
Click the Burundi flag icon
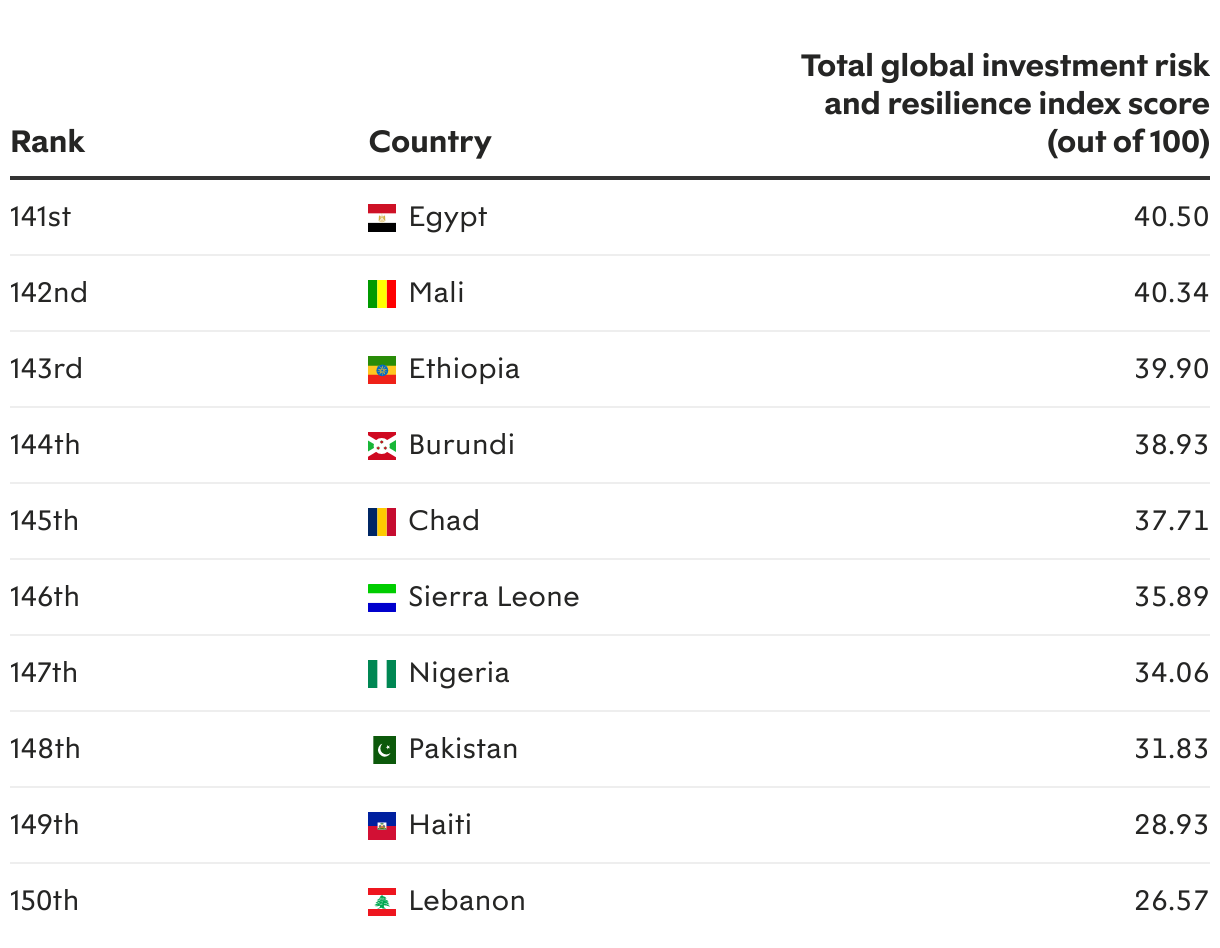click(x=382, y=446)
